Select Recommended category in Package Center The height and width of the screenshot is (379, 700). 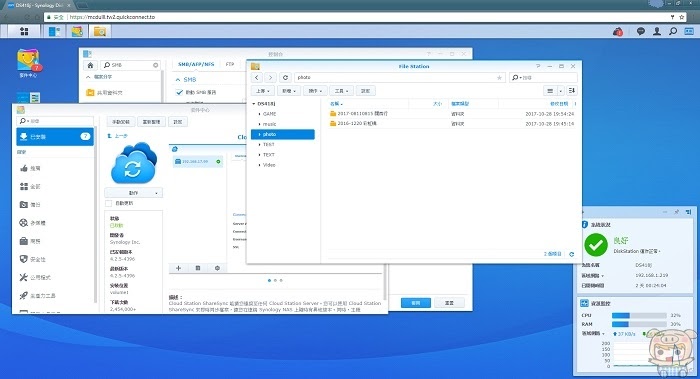55,168
